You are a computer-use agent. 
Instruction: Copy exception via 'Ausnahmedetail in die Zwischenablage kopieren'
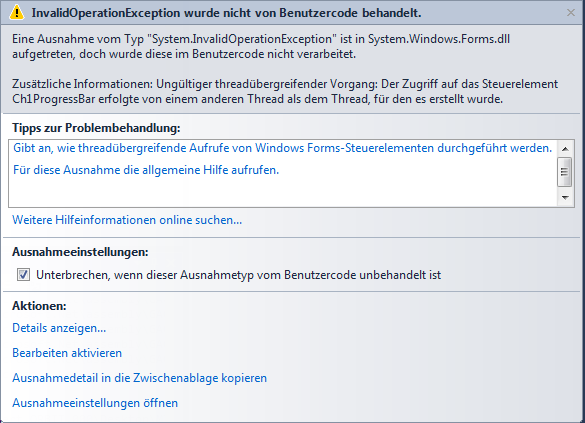(140, 378)
